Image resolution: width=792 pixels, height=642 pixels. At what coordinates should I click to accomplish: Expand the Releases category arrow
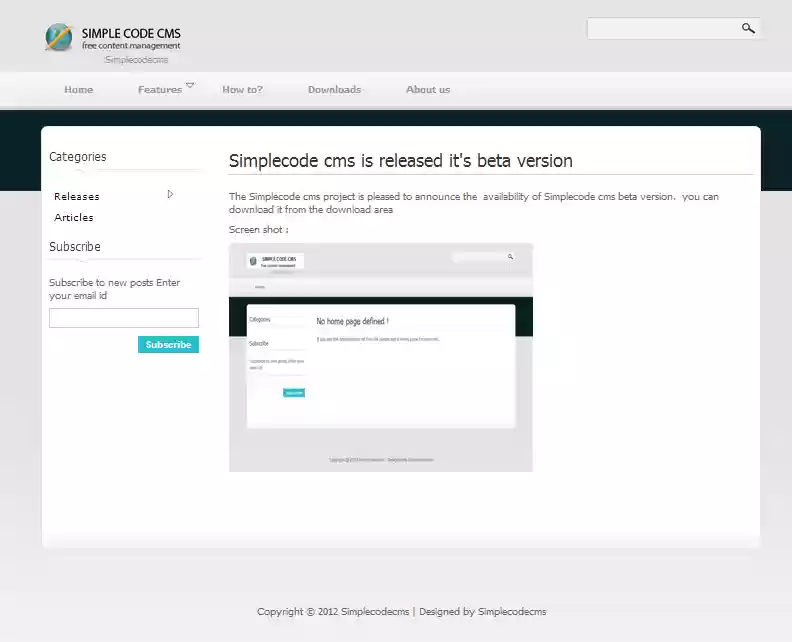click(x=170, y=194)
